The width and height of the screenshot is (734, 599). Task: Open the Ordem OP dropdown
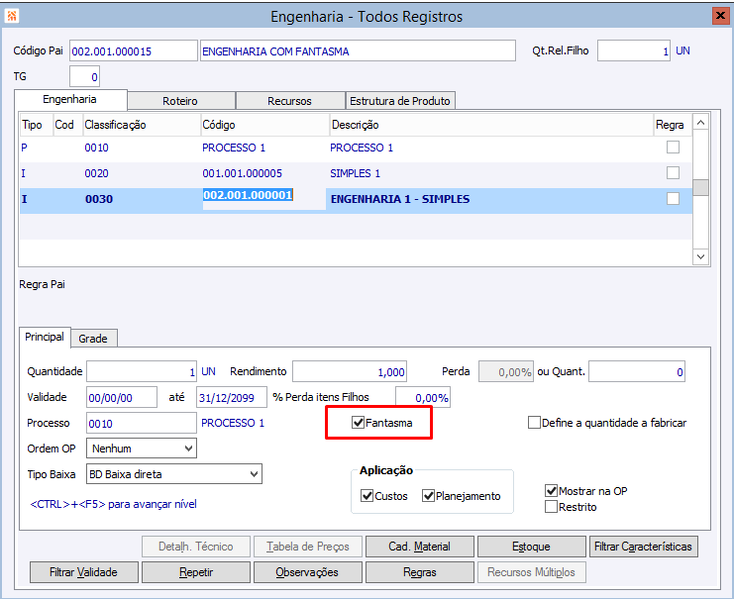coord(141,448)
